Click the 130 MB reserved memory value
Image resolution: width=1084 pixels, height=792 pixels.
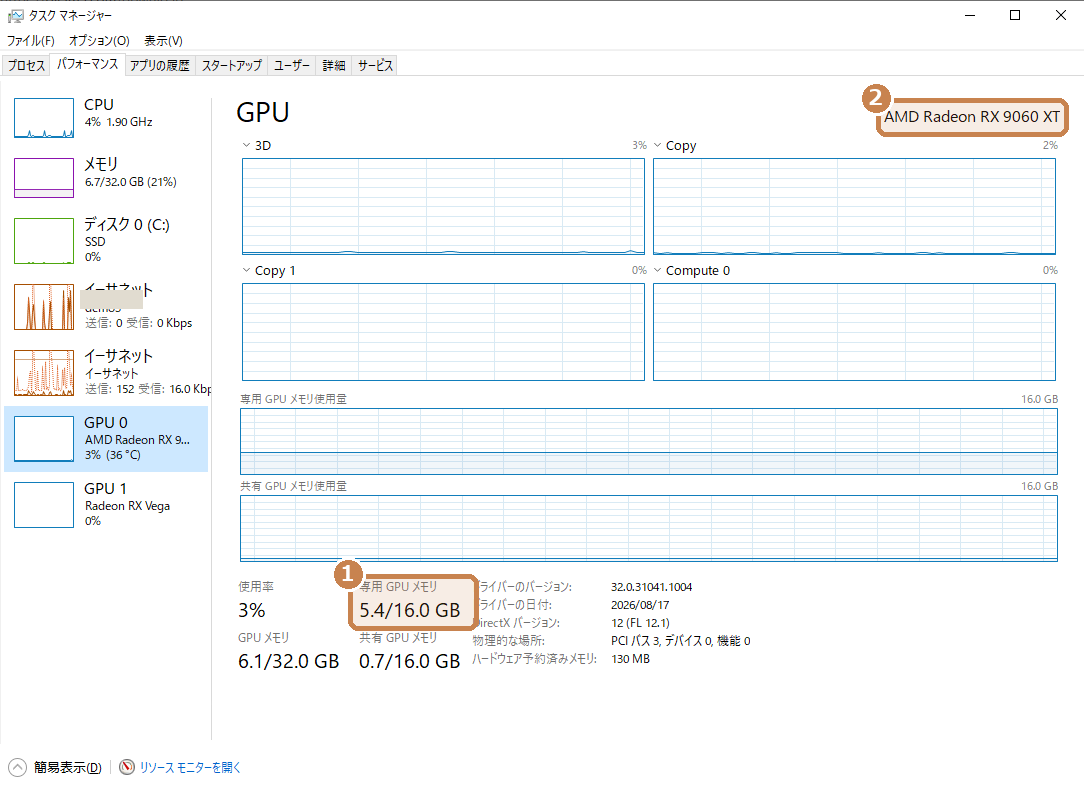630,659
